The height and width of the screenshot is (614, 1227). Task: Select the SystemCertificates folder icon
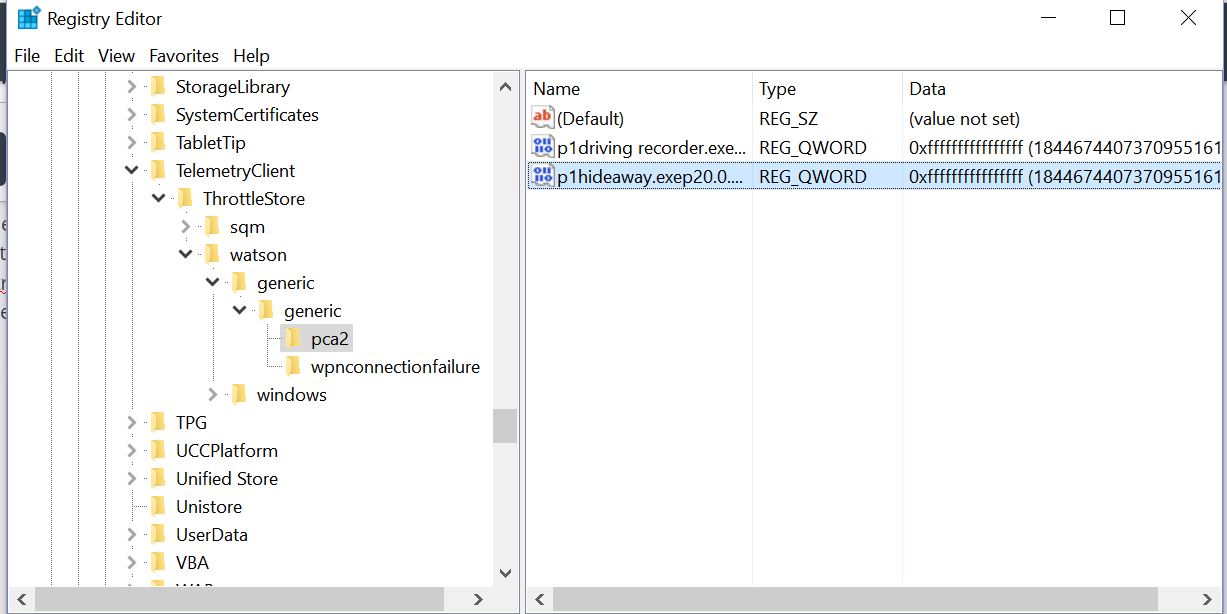coord(157,114)
